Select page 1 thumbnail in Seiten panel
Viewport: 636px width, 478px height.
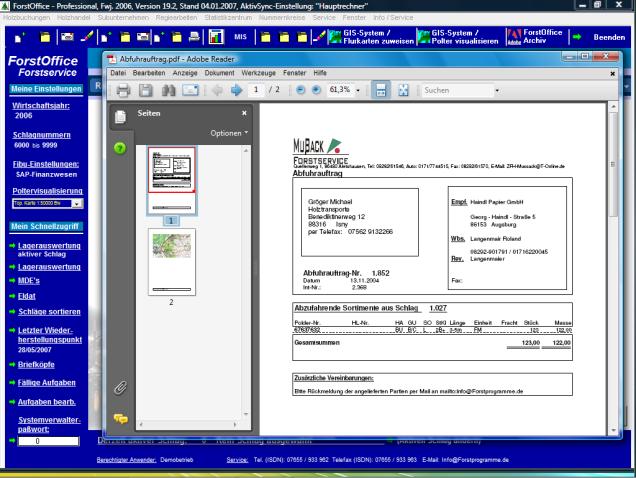(172, 179)
